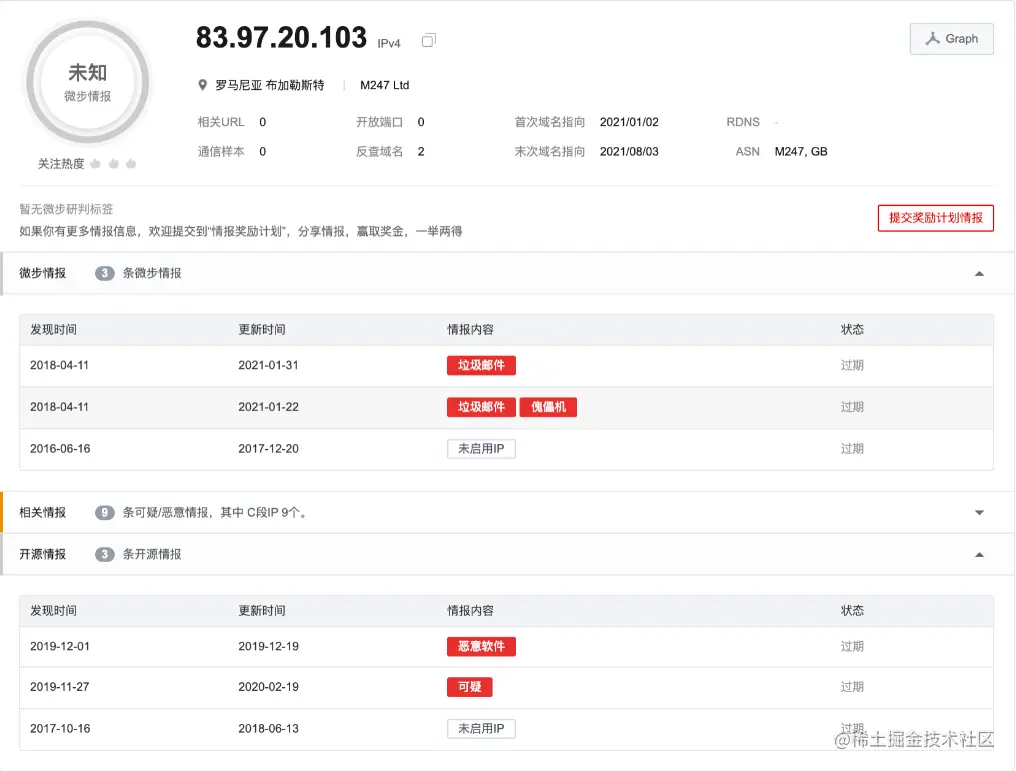Screen dimensions: 1016x771
Task: Click discovery date 2019-11-27
Action: click(x=60, y=687)
